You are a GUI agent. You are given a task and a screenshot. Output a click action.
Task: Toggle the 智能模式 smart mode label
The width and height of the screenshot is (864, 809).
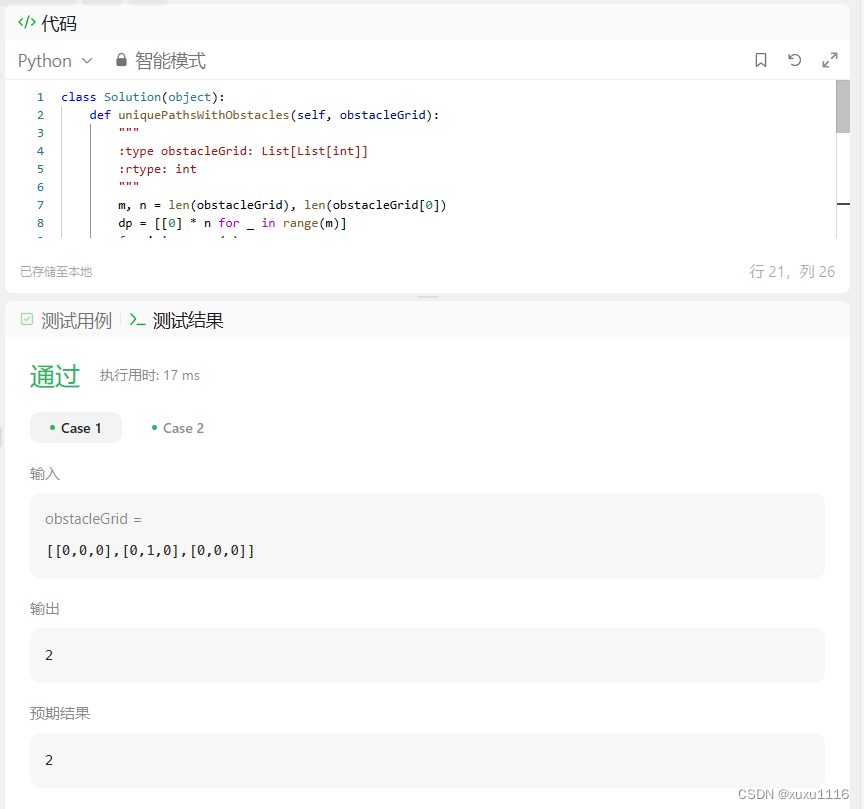(x=170, y=61)
